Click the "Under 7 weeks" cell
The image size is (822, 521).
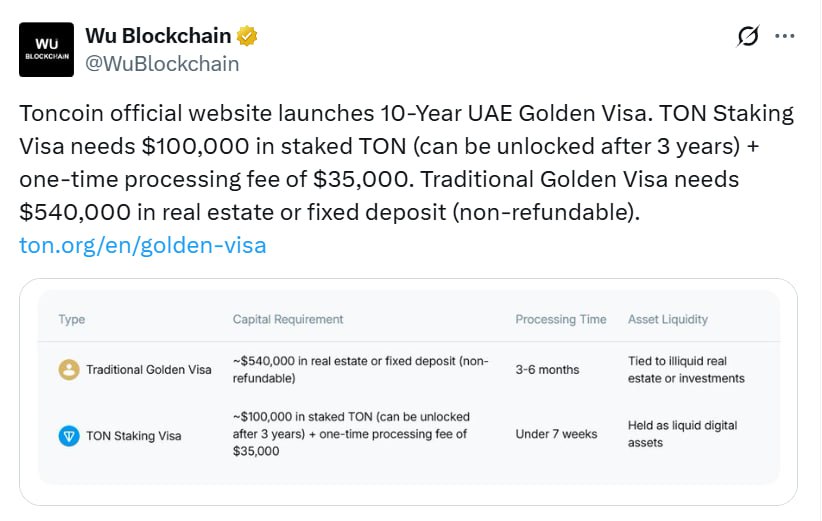click(x=557, y=434)
